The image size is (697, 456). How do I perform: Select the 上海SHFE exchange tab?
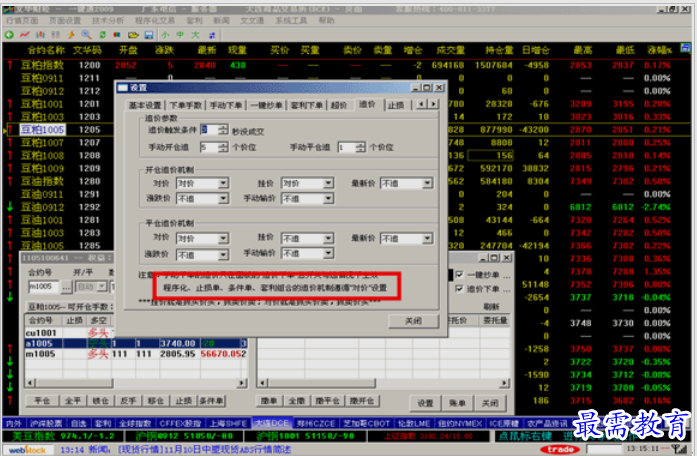point(228,423)
